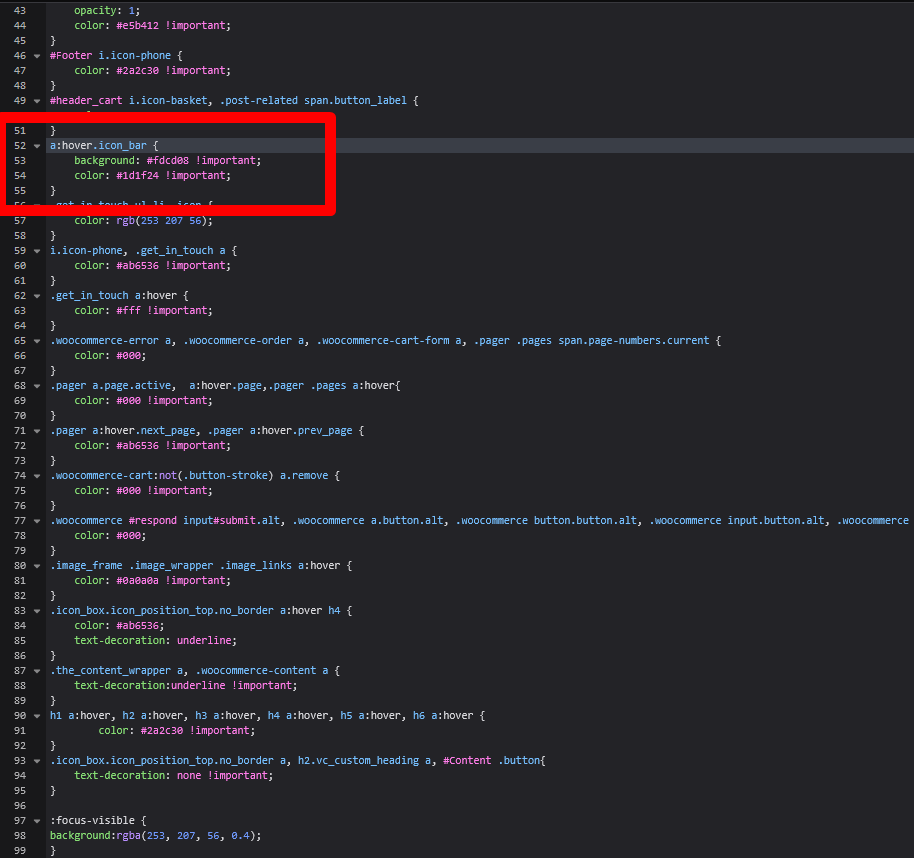Viewport: 914px width, 858px height.
Task: Fold the a:hover.icon_bar block
Action: click(37, 145)
